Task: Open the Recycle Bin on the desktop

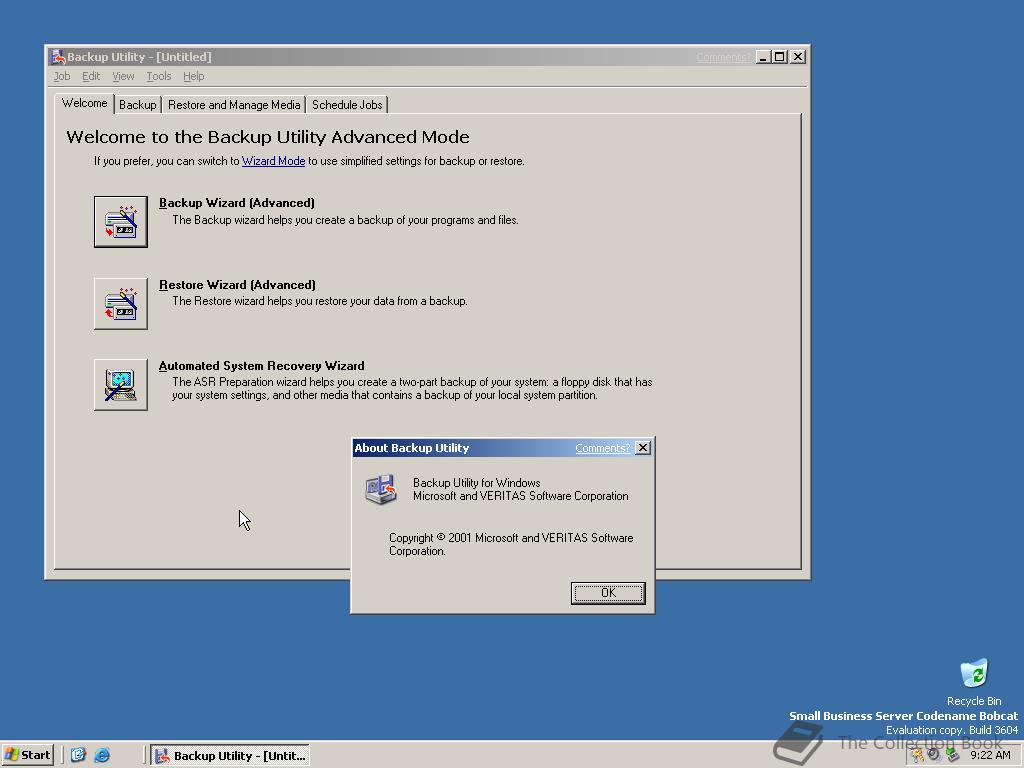Action: [x=974, y=682]
